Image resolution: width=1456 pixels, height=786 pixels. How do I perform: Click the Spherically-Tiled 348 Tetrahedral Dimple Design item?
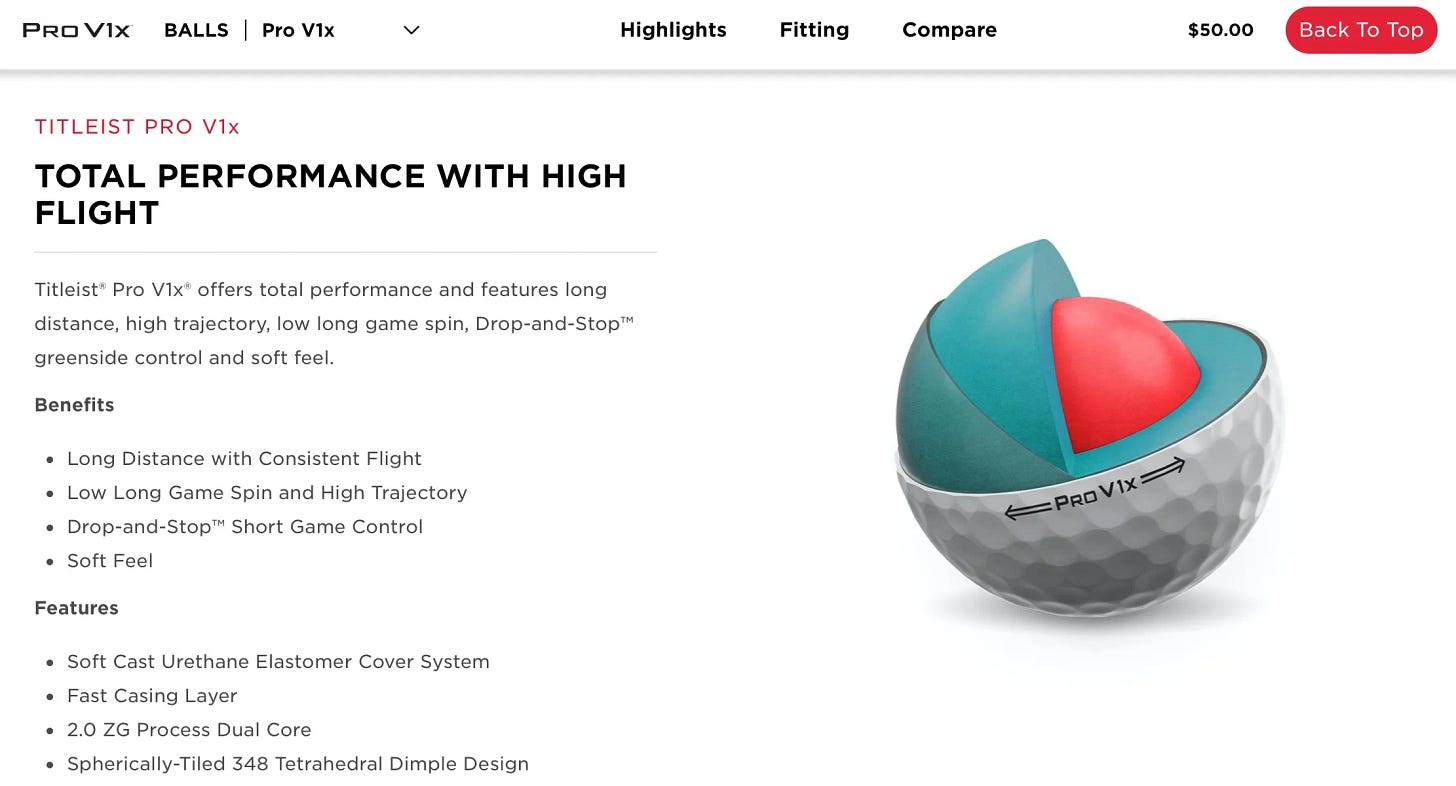pos(298,764)
